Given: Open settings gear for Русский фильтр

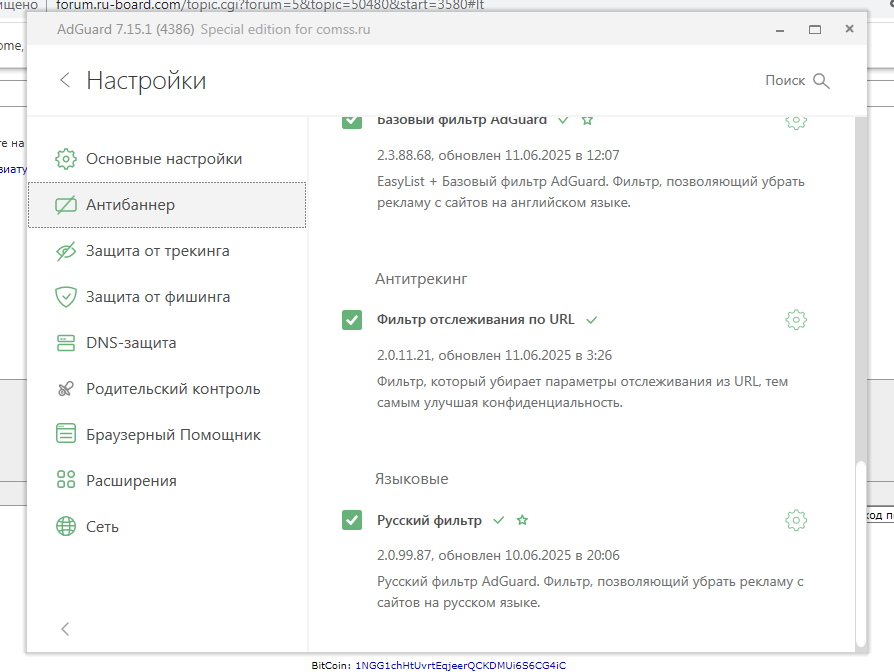Looking at the screenshot, I should click(796, 520).
